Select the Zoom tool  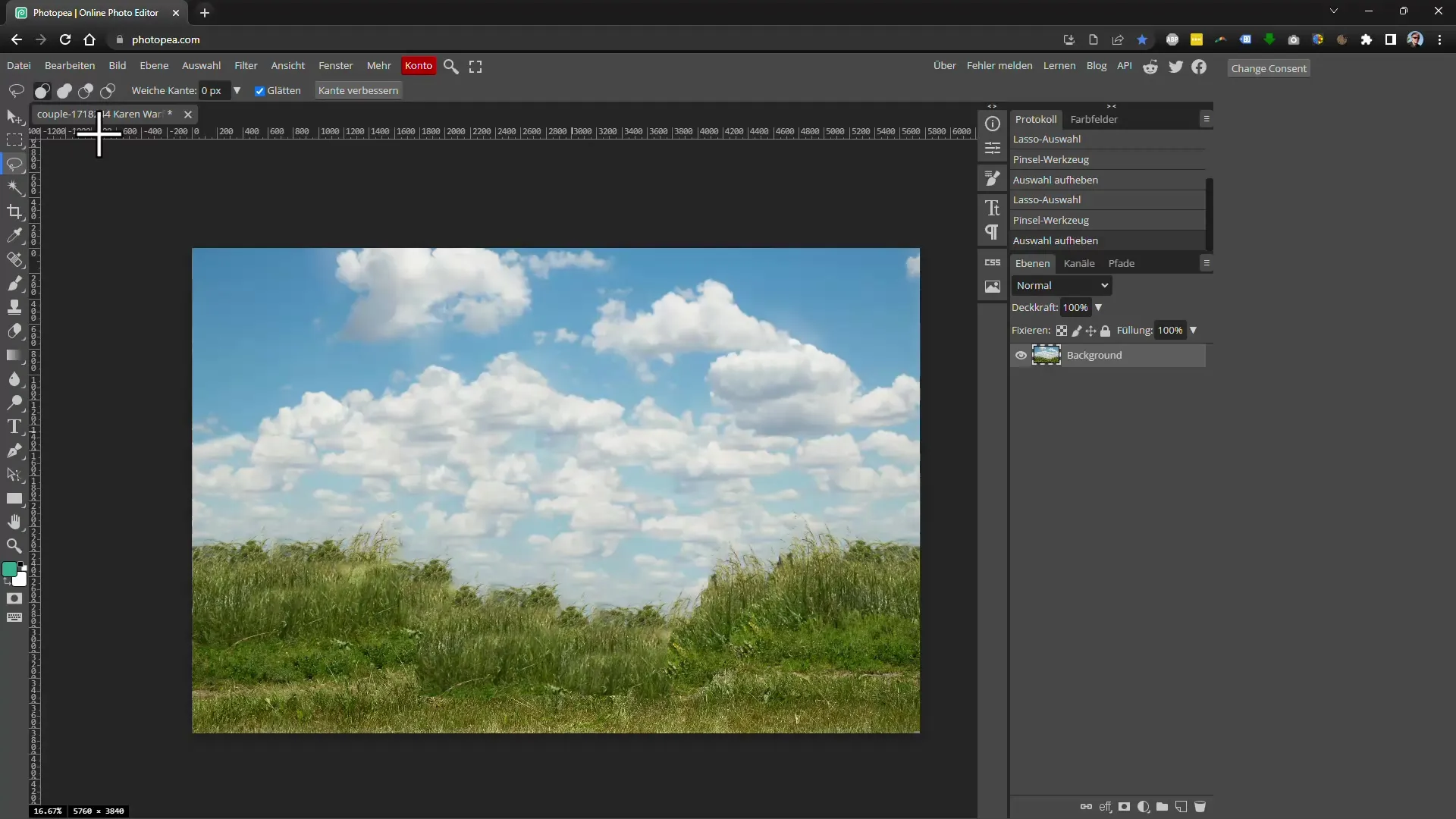tap(14, 546)
